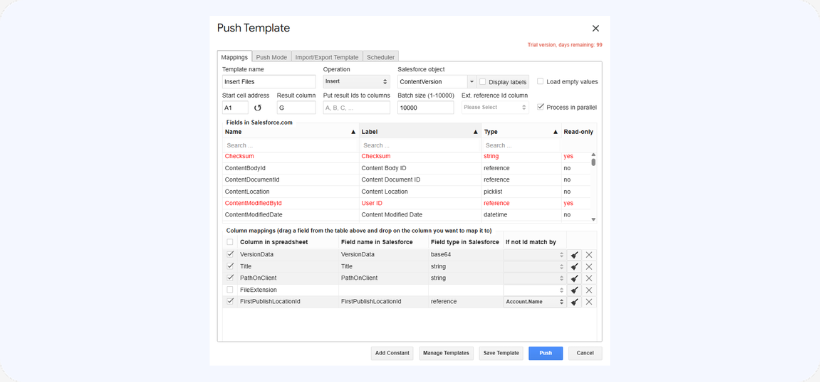Viewport: 820px width, 382px height.
Task: Uncheck Process in parallel
Action: pos(540,107)
